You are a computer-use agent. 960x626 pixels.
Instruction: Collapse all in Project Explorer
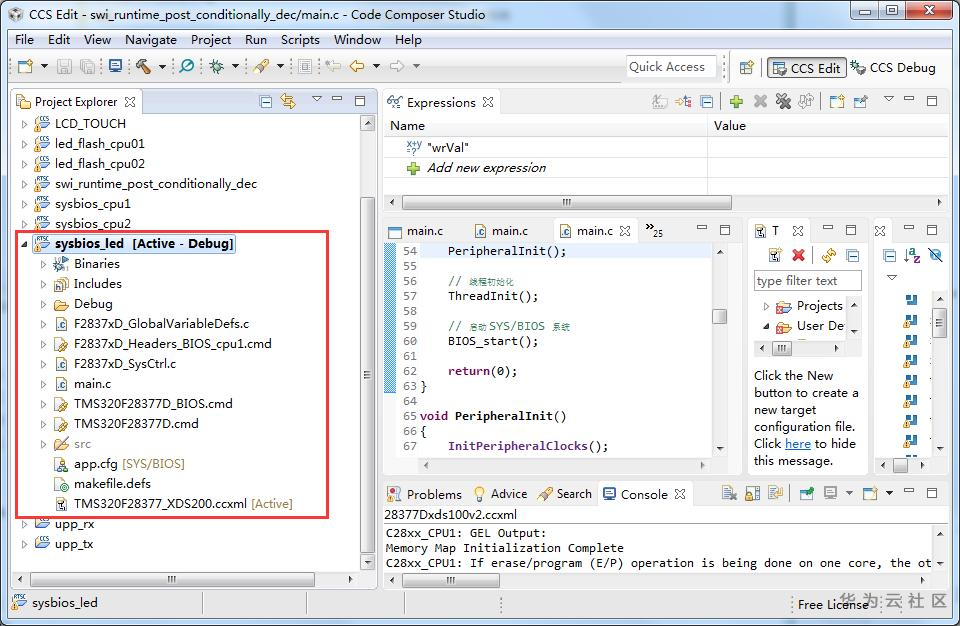(266, 102)
